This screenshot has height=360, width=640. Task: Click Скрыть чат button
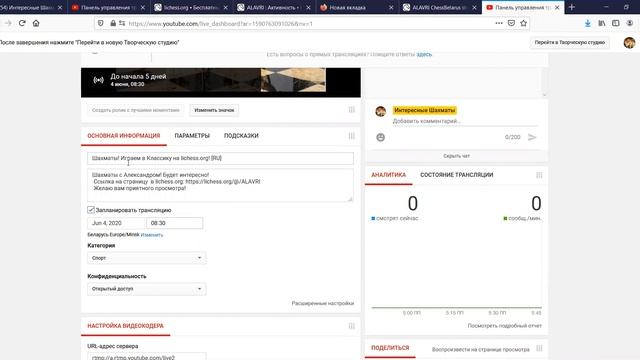click(456, 156)
